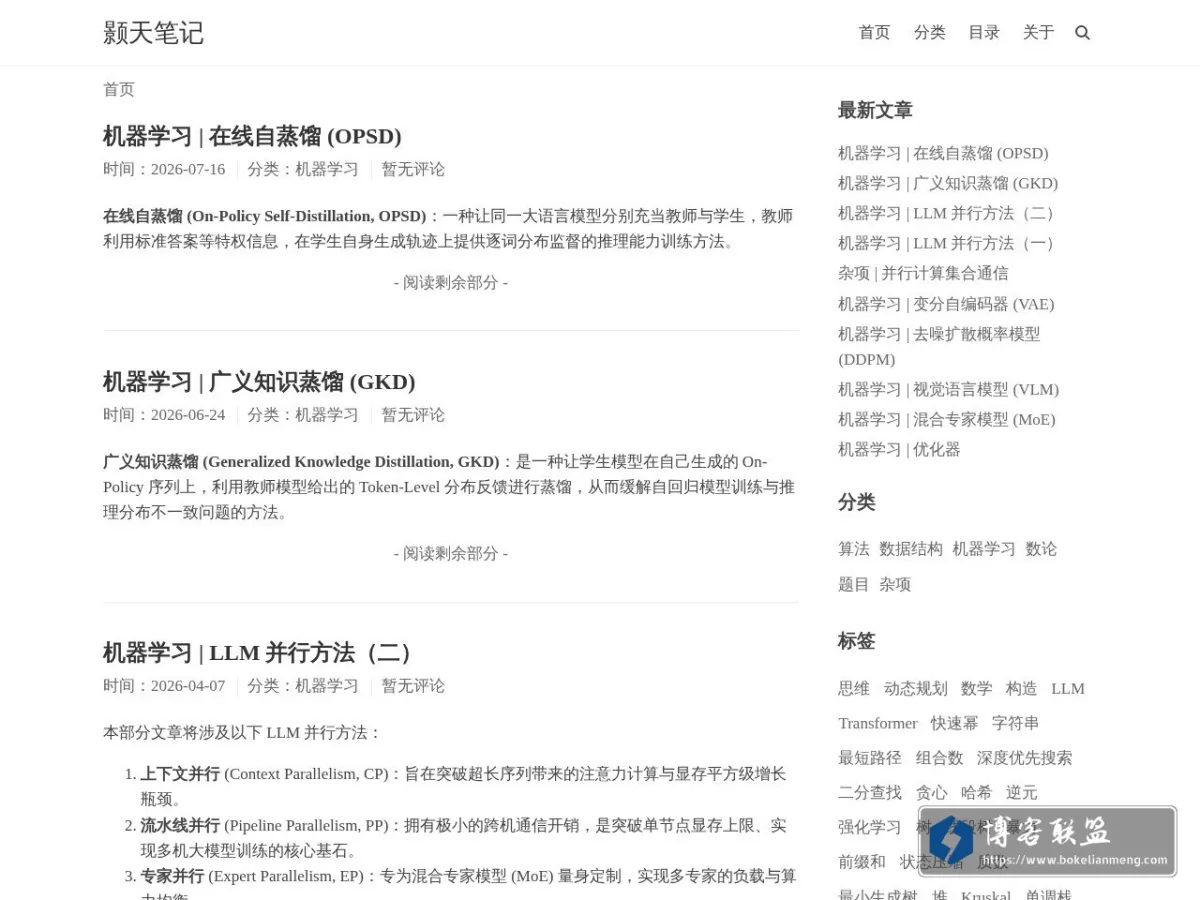The image size is (1200, 900).
Task: Click 暂无评论 under the OPSD post
Action: pyautogui.click(x=413, y=169)
